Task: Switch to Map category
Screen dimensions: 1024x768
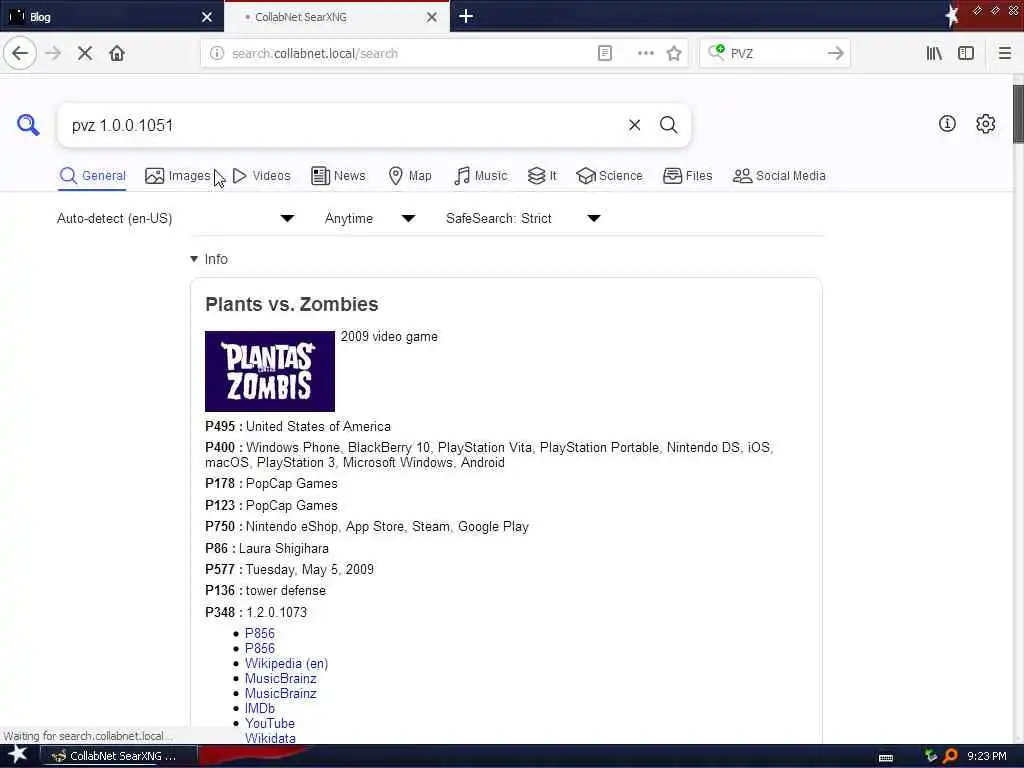Action: pos(410,176)
